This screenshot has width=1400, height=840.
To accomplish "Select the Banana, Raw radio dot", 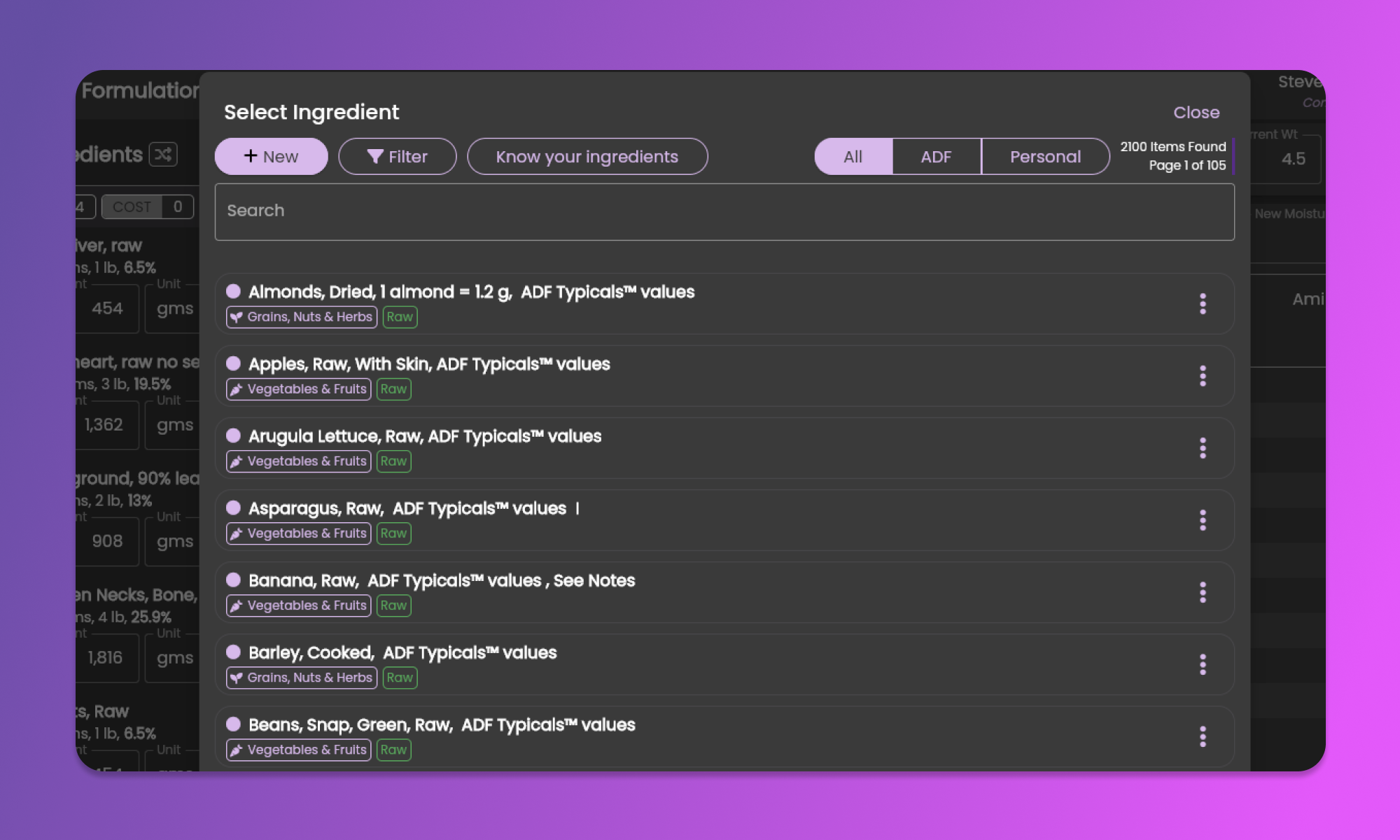I will click(x=234, y=580).
